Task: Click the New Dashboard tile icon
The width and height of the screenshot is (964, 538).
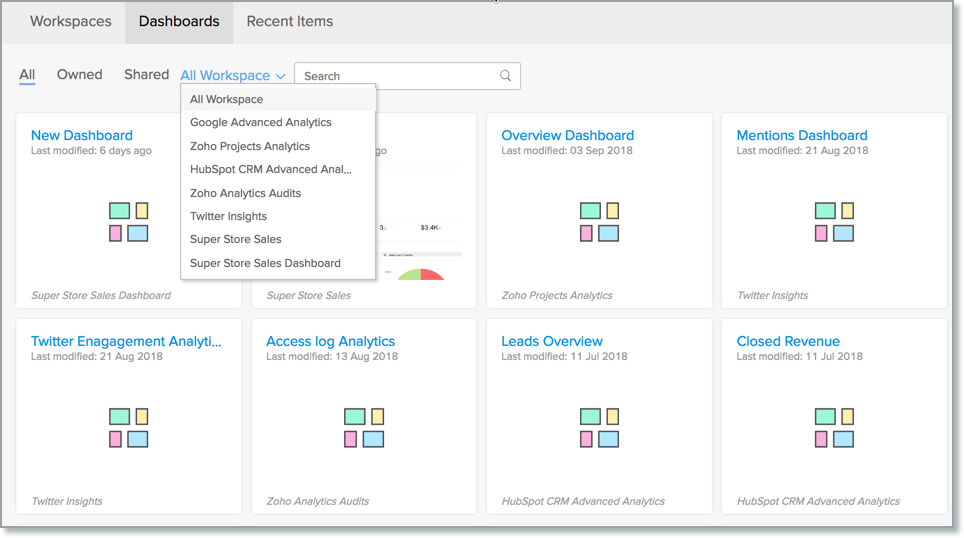Action: coord(129,222)
